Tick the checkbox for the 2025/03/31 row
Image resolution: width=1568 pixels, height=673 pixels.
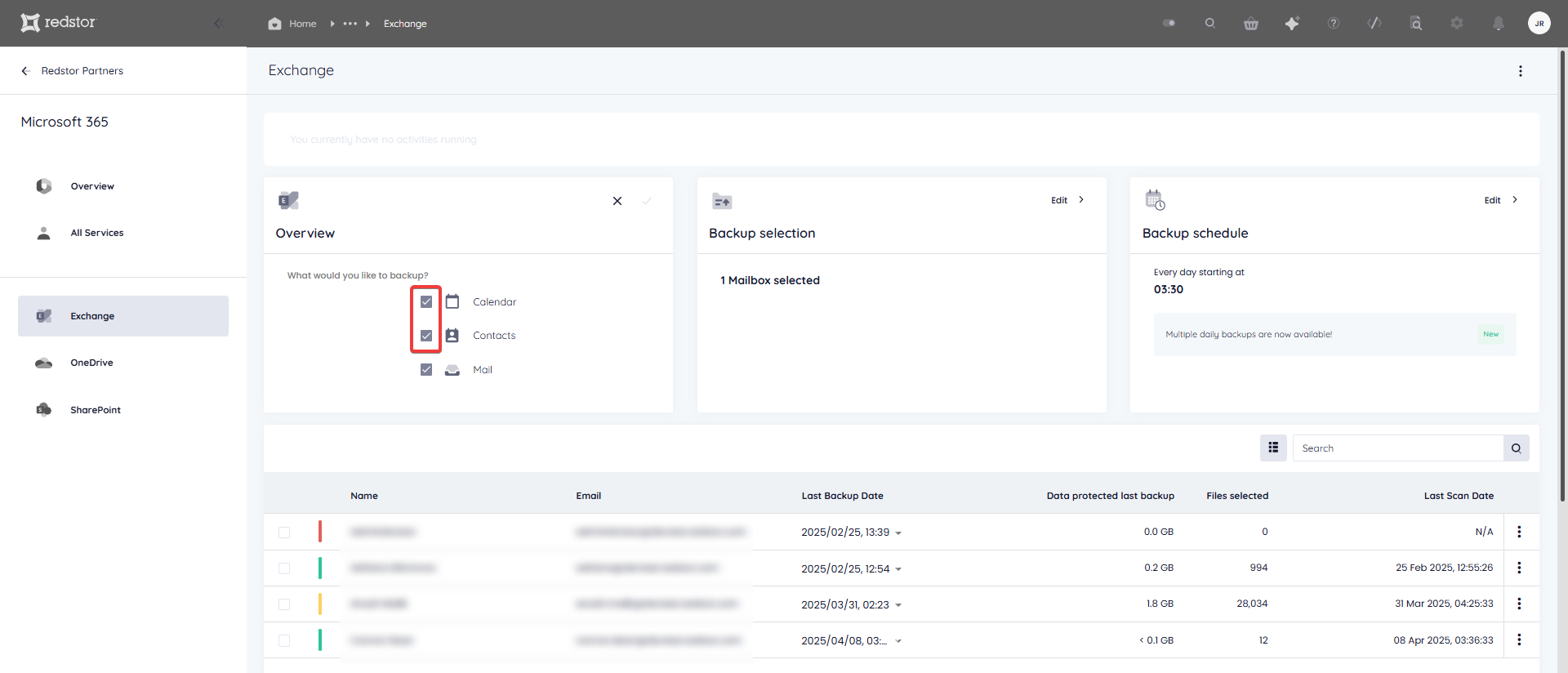pos(284,604)
